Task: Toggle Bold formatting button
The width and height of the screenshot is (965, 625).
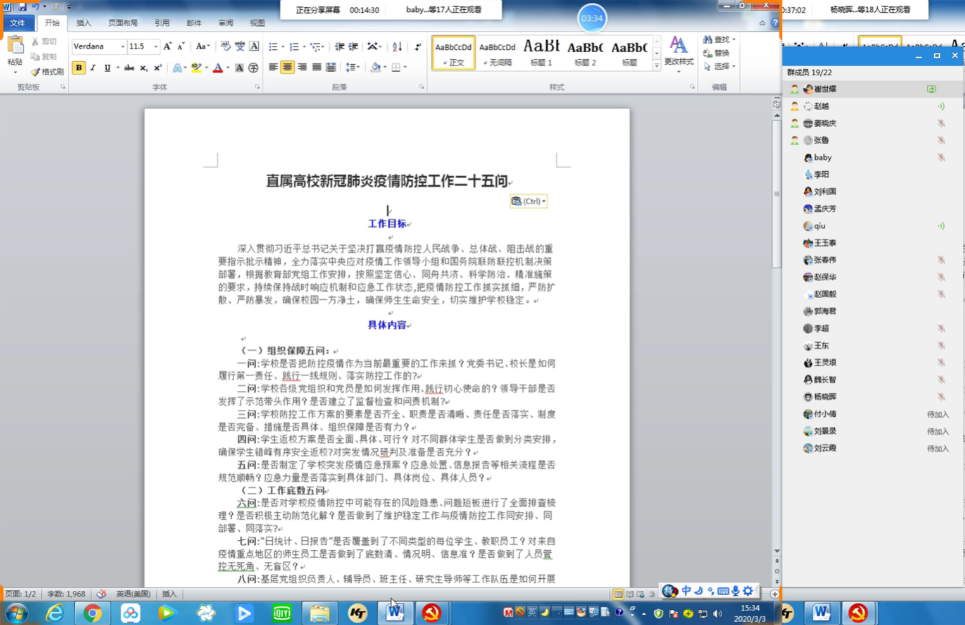Action: (79, 68)
